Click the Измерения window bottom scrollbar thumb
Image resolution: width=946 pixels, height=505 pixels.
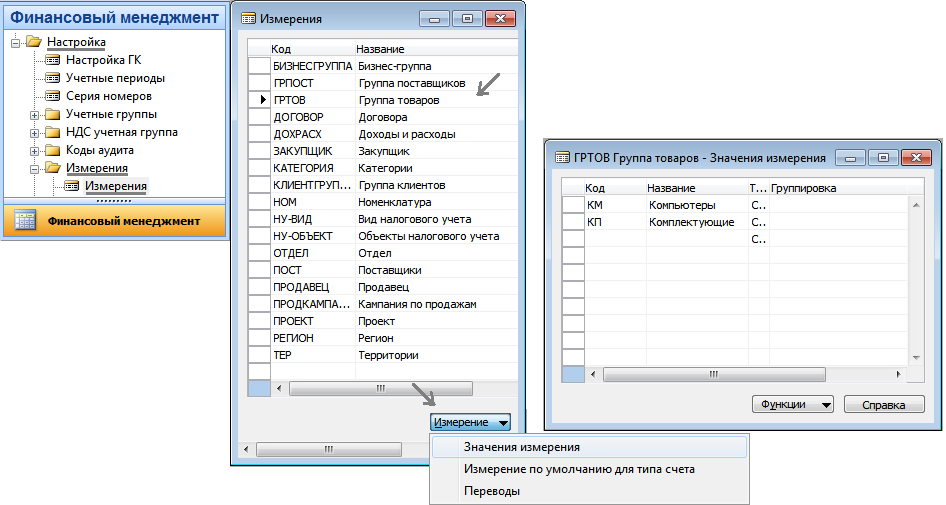(329, 449)
